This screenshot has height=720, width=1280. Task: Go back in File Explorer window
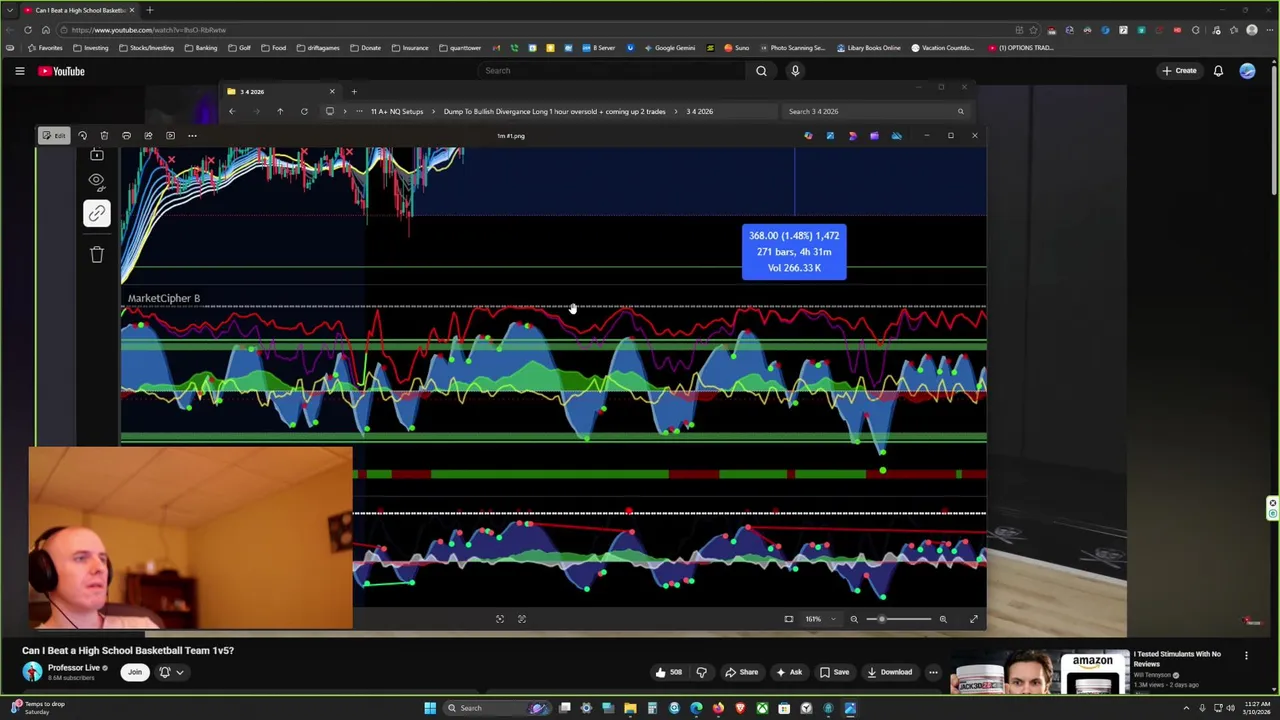coord(231,111)
